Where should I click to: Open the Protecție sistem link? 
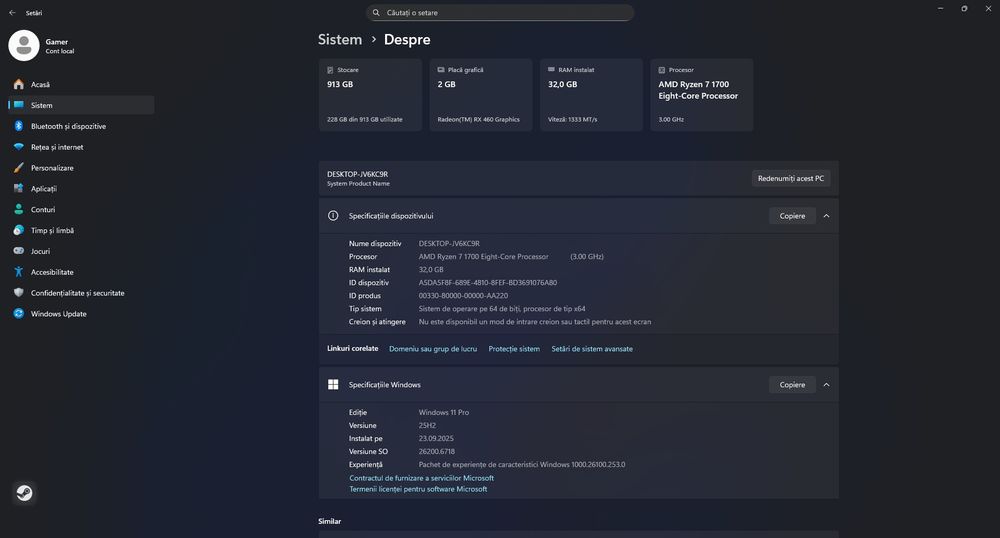point(514,349)
